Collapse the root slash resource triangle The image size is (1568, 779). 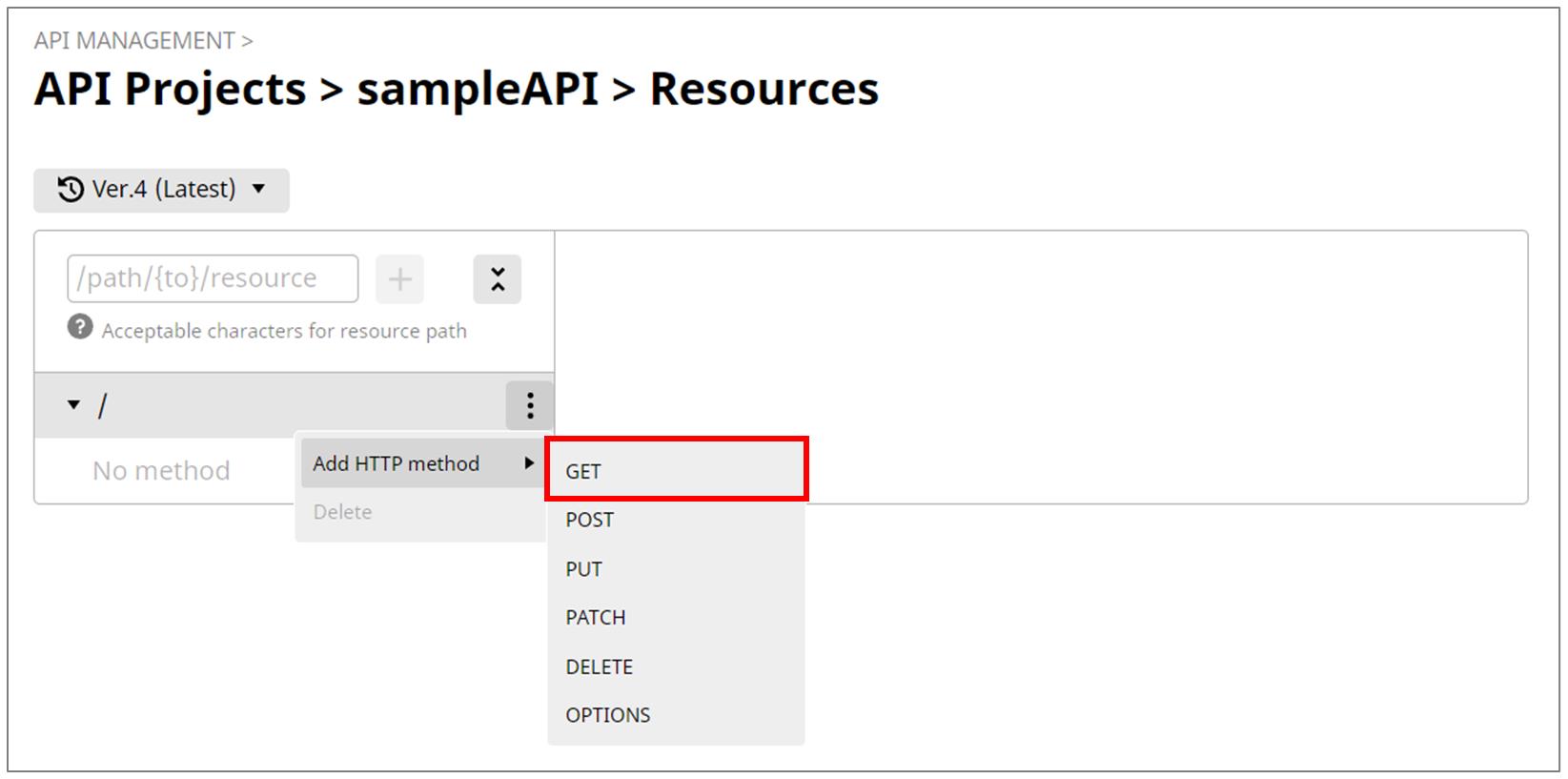(x=73, y=405)
